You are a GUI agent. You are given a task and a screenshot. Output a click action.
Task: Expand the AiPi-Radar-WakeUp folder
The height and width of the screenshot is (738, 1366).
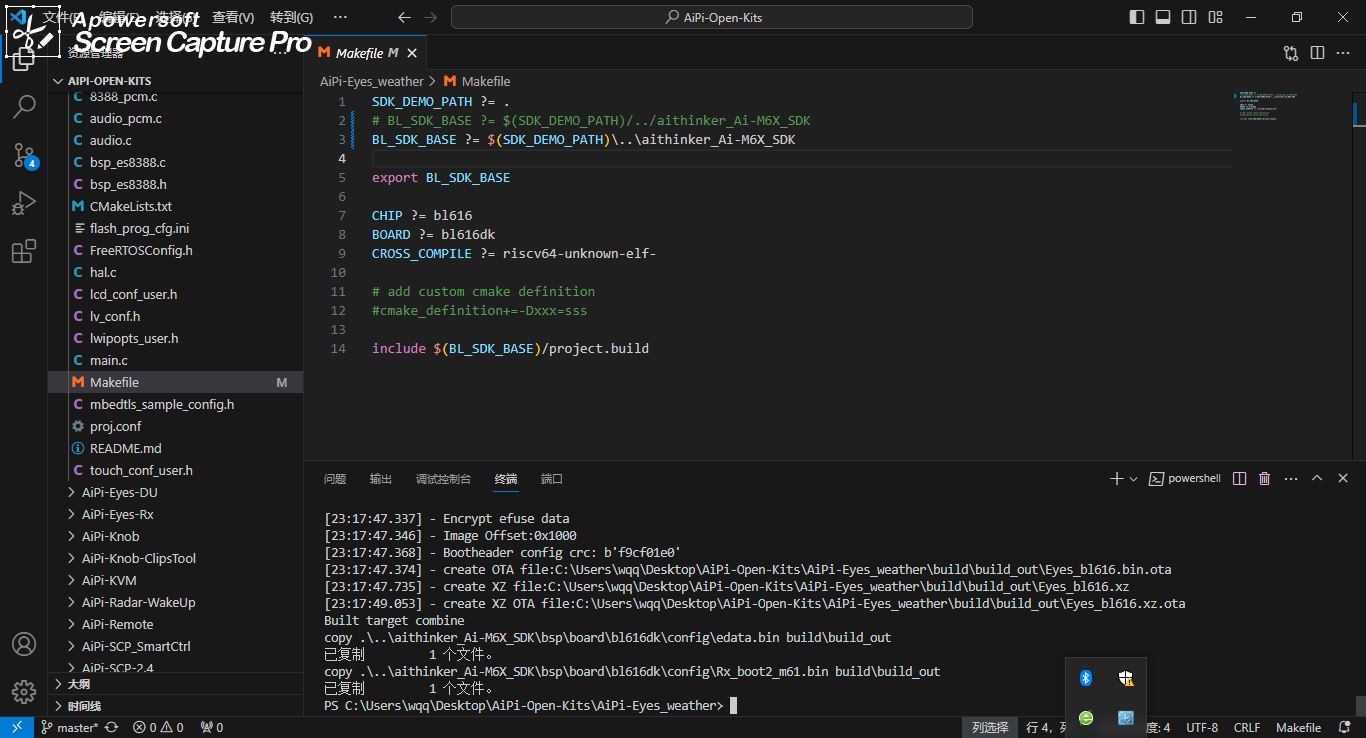pos(175,602)
